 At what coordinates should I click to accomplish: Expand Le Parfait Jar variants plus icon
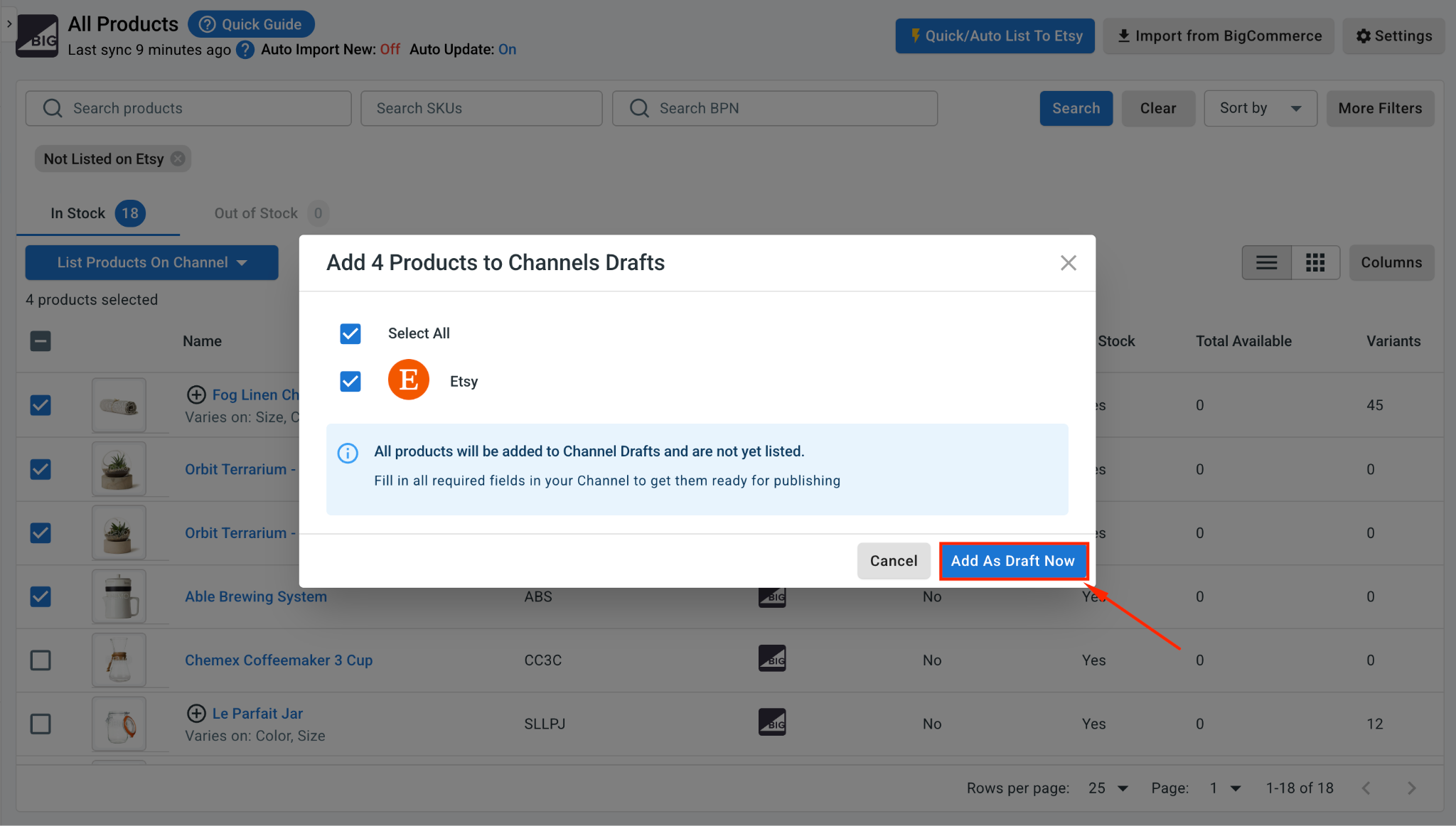click(196, 713)
